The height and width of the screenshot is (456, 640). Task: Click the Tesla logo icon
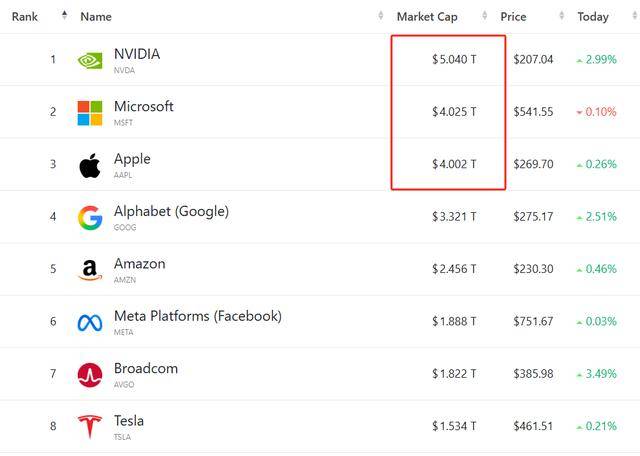90,427
